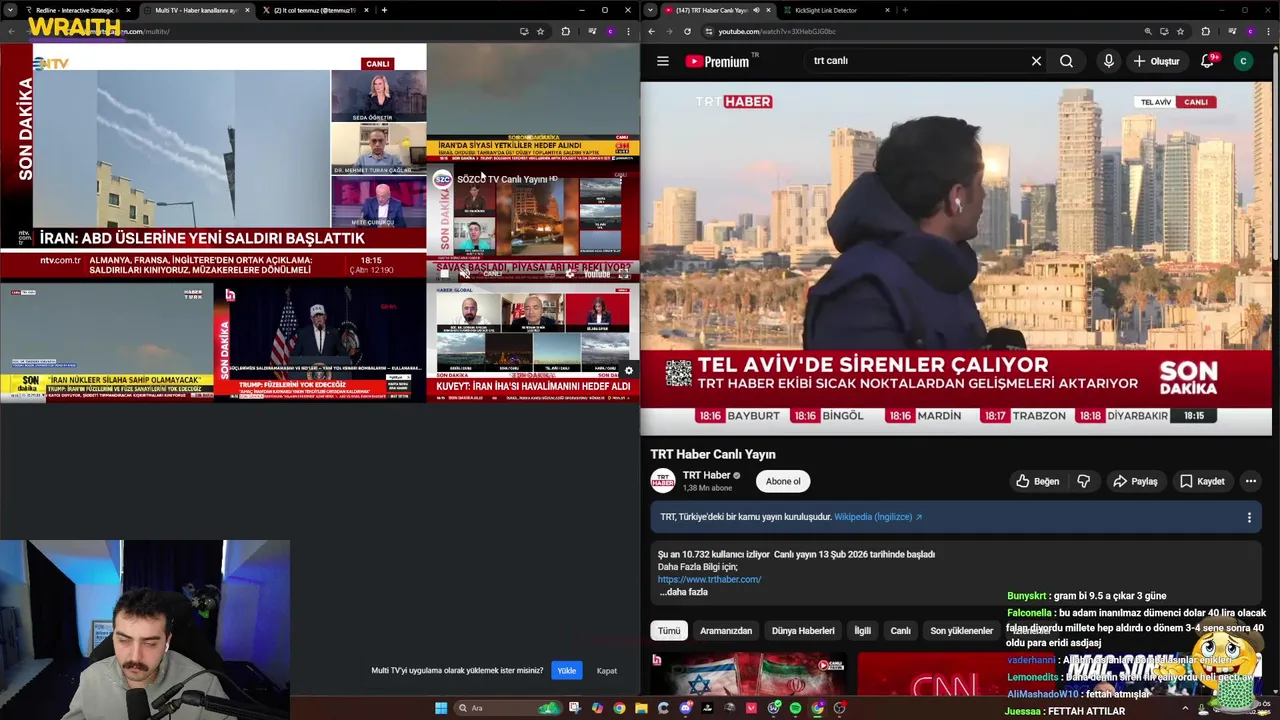Switch to Redline Interactive Strategic tab
This screenshot has width=1280, height=720.
click(x=76, y=10)
